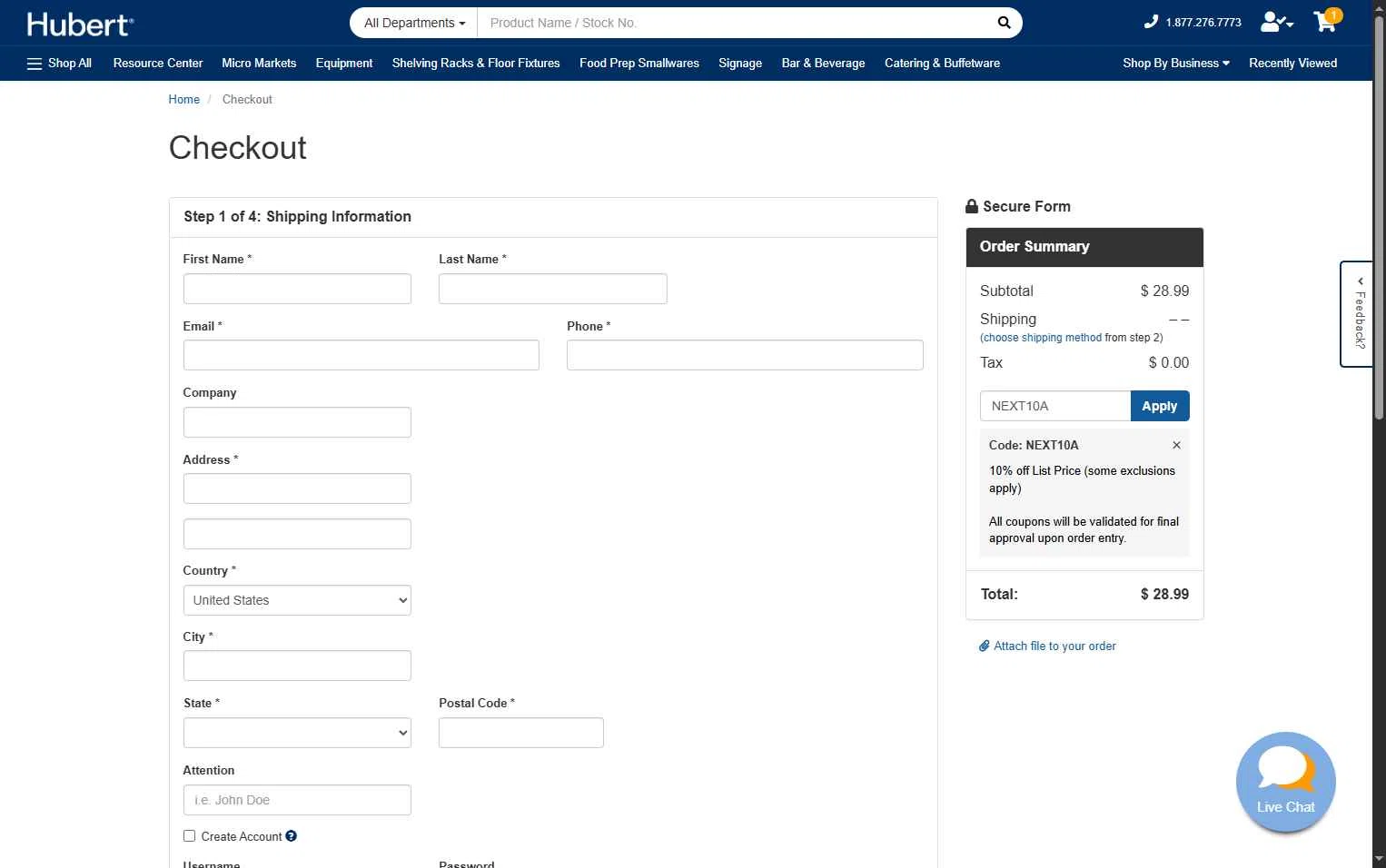Toggle the Create Account checkbox
The image size is (1386, 868).
click(189, 836)
